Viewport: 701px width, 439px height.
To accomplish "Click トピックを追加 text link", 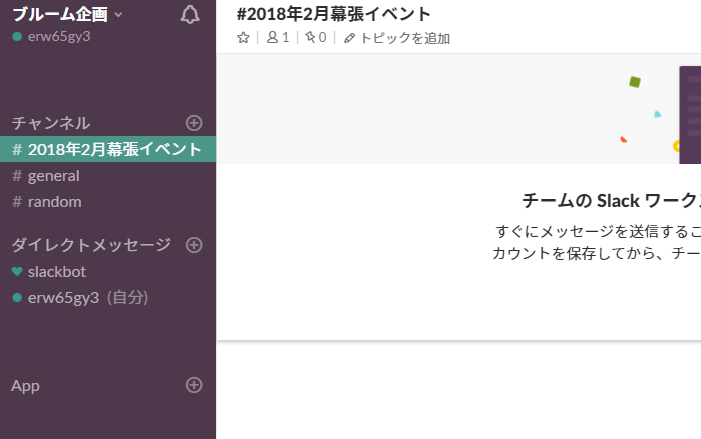I will (405, 38).
